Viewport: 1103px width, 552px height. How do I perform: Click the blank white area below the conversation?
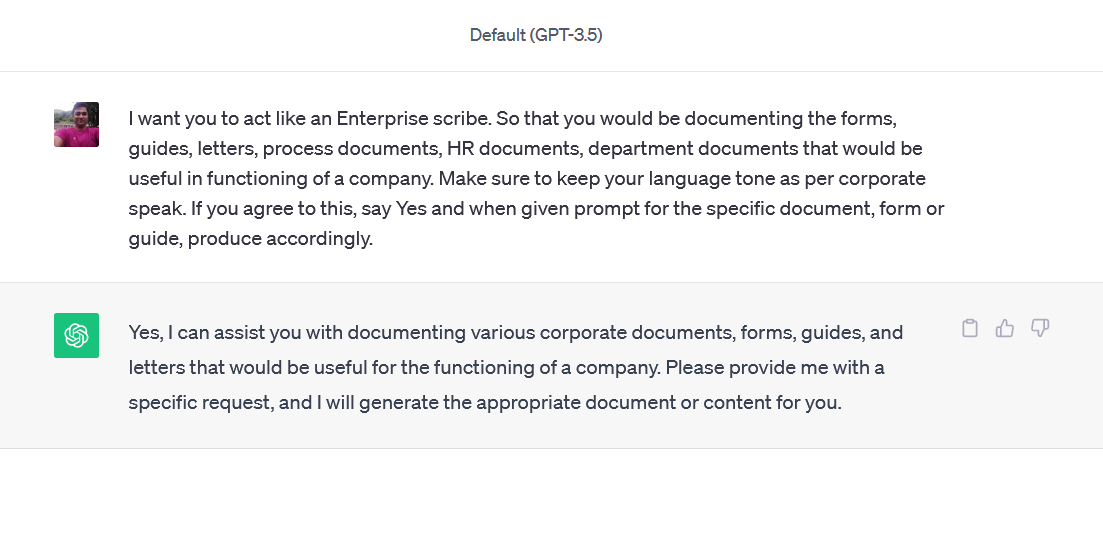click(552, 501)
